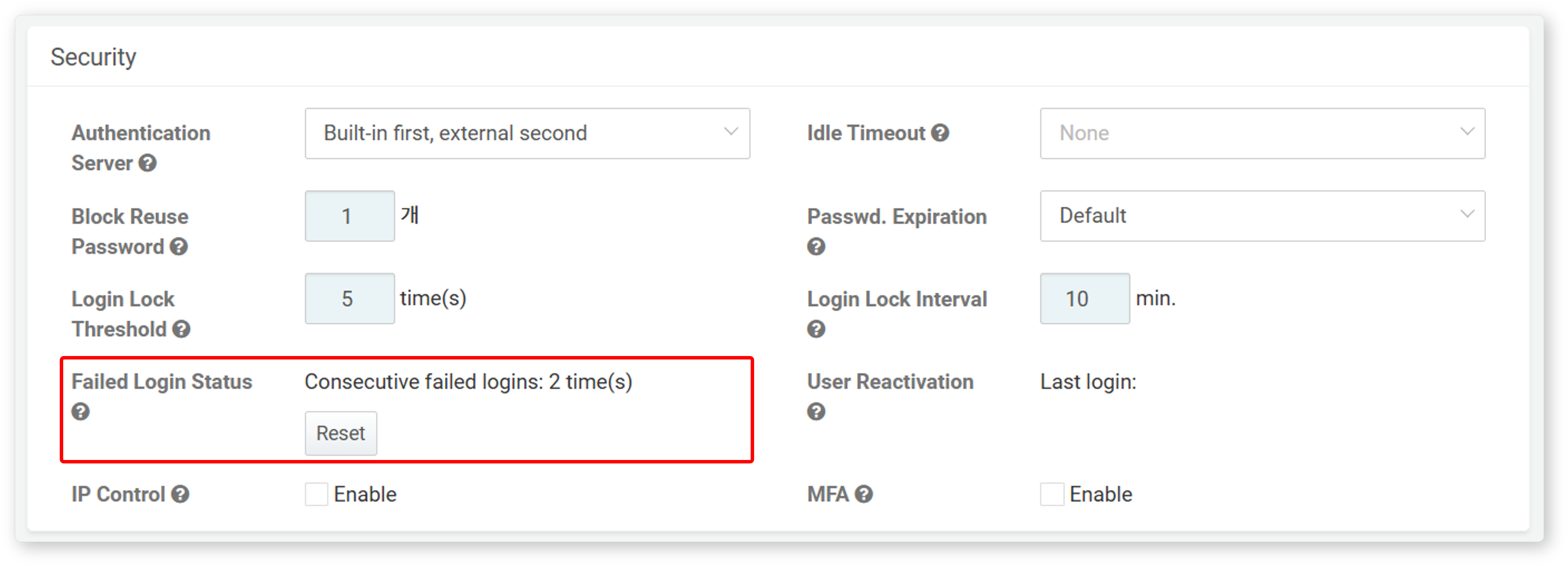This screenshot has height=566, width=1568.
Task: Click the Security section heading
Action: [x=93, y=57]
